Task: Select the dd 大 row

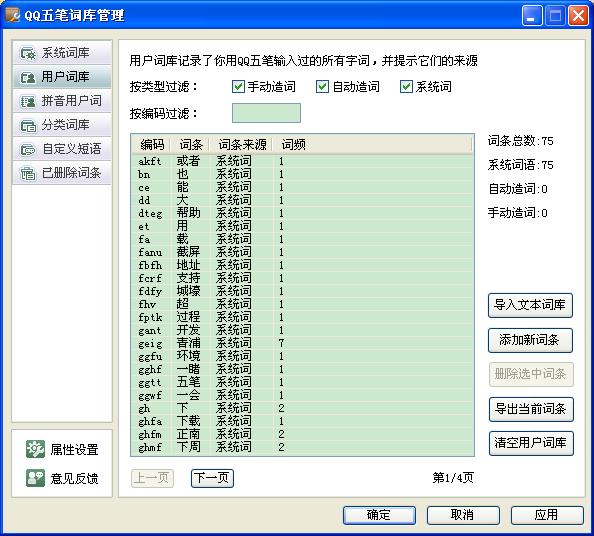Action: (x=303, y=200)
